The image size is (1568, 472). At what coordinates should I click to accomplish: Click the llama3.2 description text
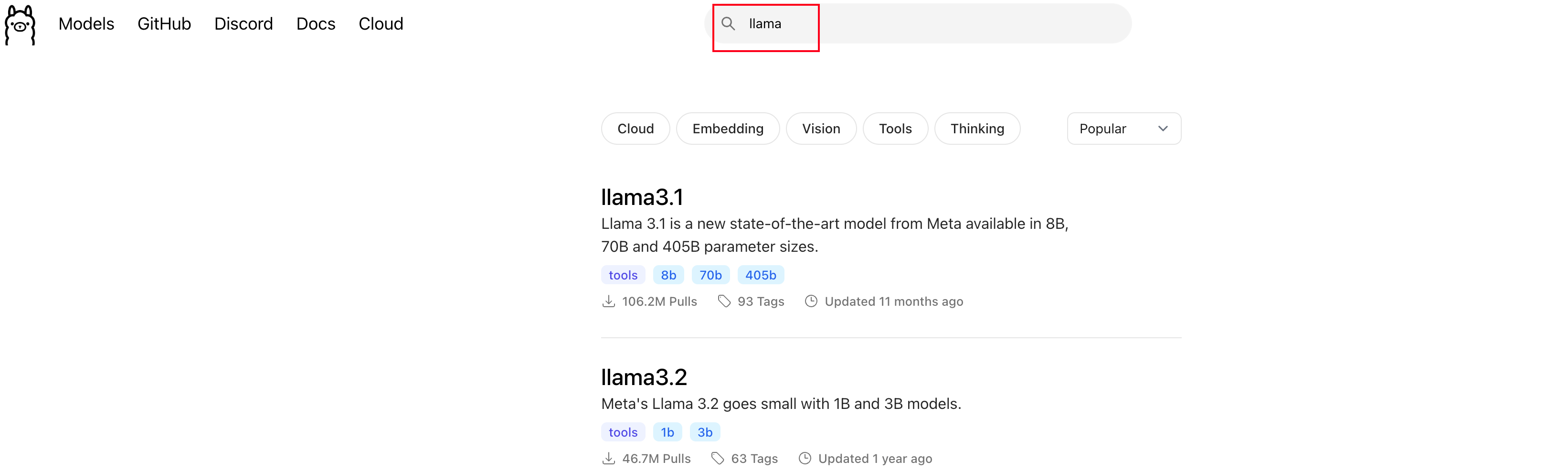(781, 404)
